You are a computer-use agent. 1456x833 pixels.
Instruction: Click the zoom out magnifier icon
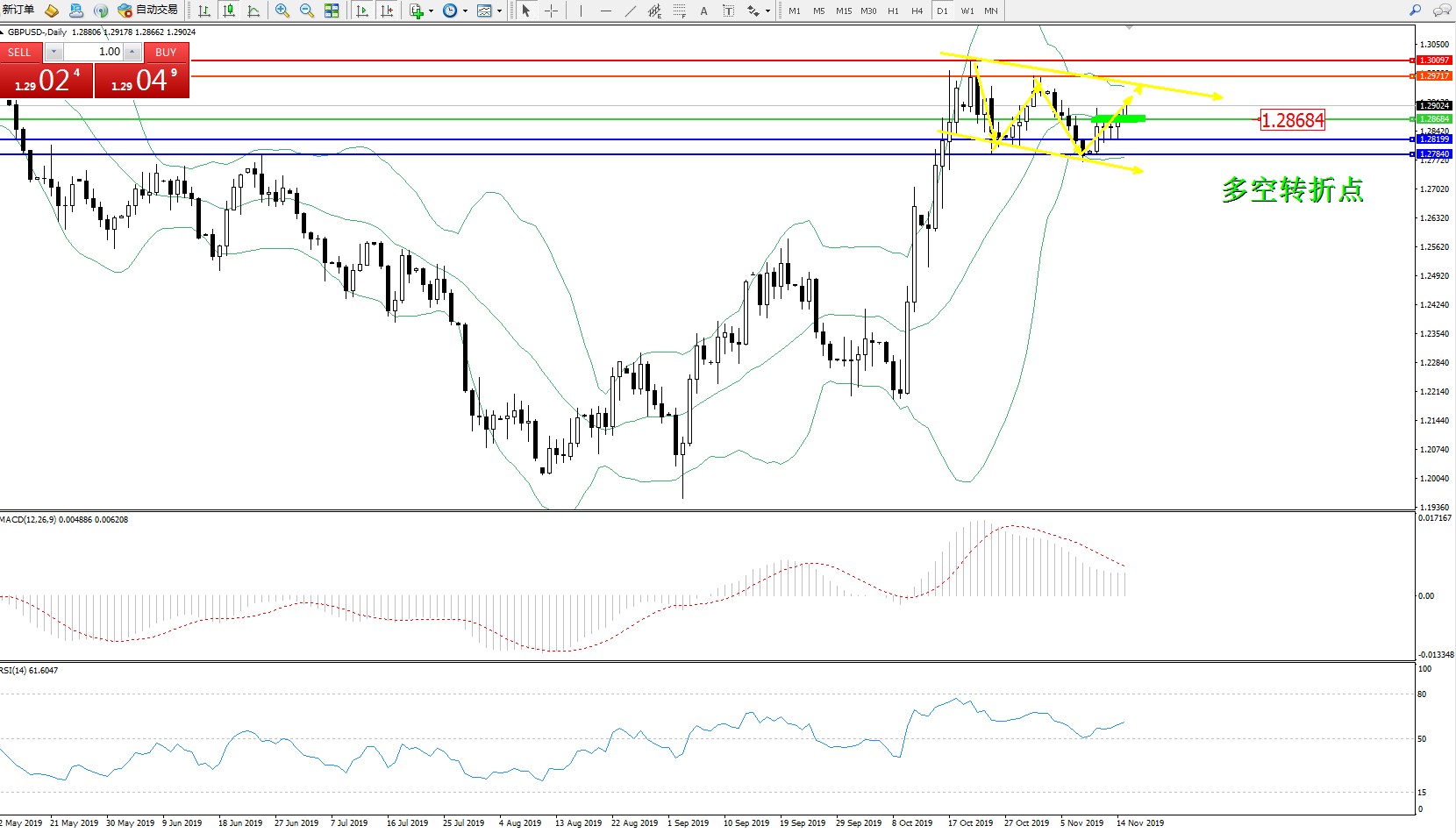point(307,11)
